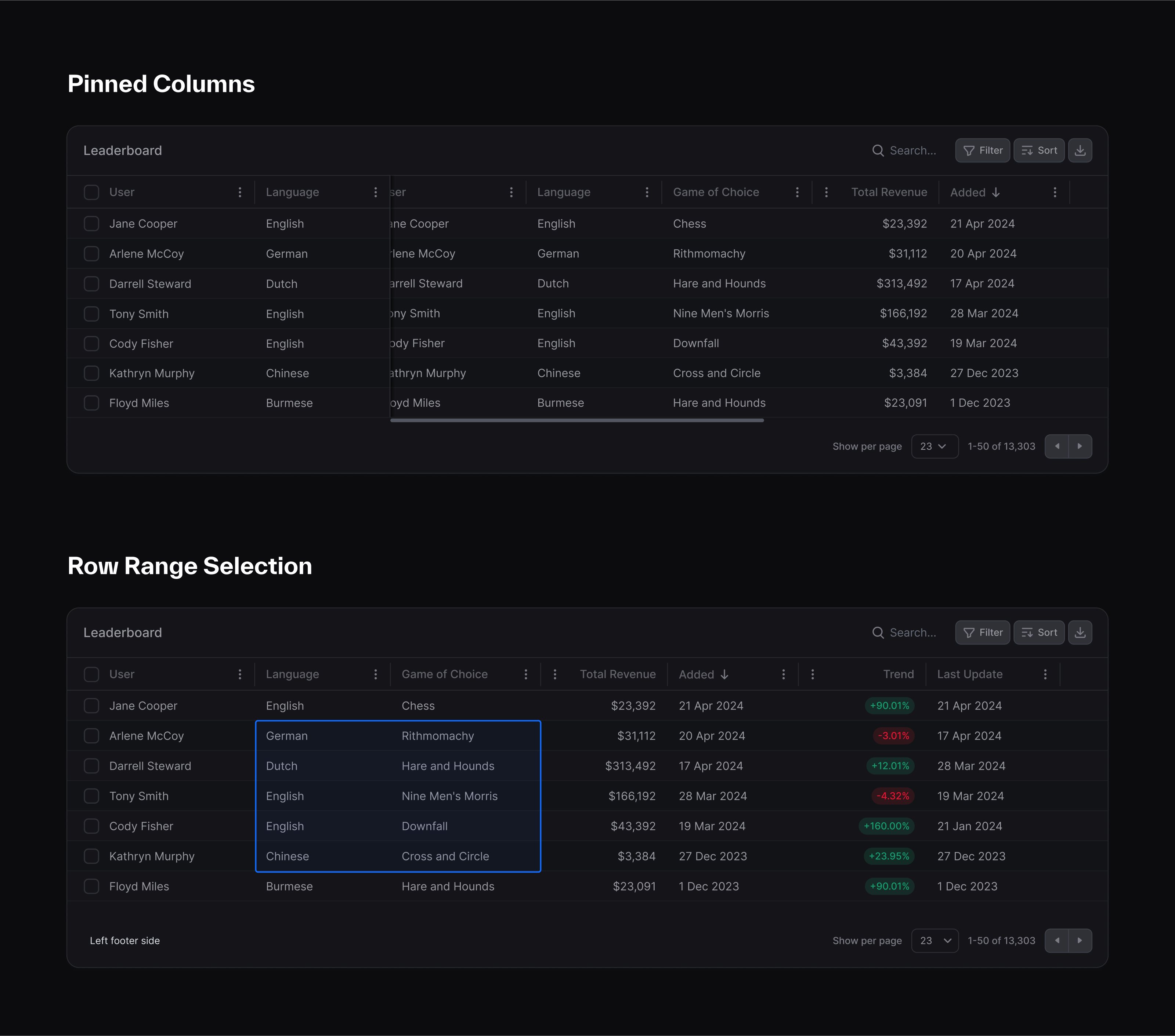The width and height of the screenshot is (1175, 1036).
Task: Click Language header in bottom table
Action: click(292, 675)
